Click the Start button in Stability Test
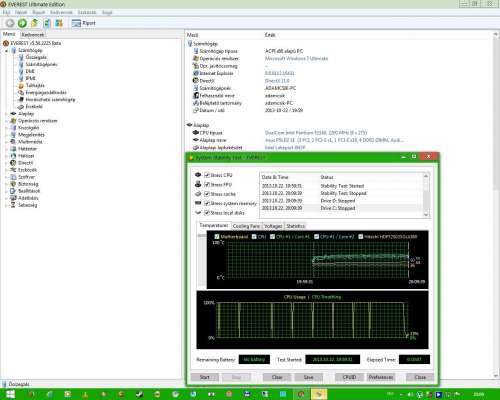Viewport: 500px width, 400px height. [205, 377]
